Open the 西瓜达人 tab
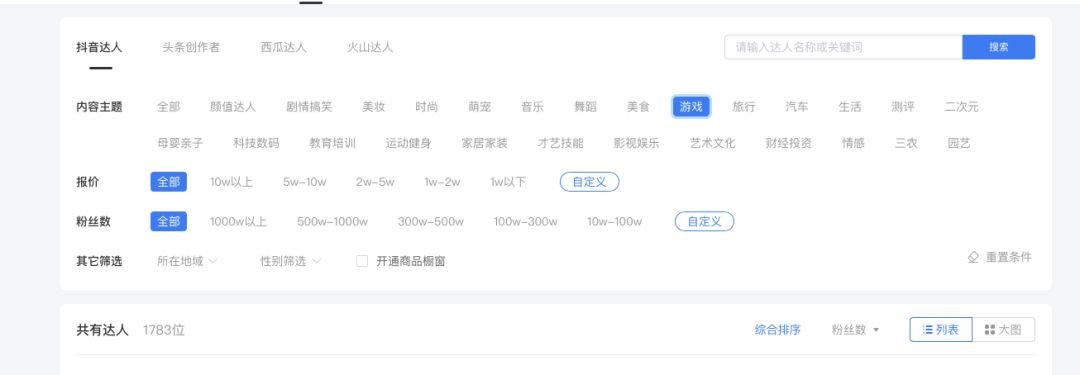Image resolution: width=1080 pixels, height=375 pixels. (284, 48)
